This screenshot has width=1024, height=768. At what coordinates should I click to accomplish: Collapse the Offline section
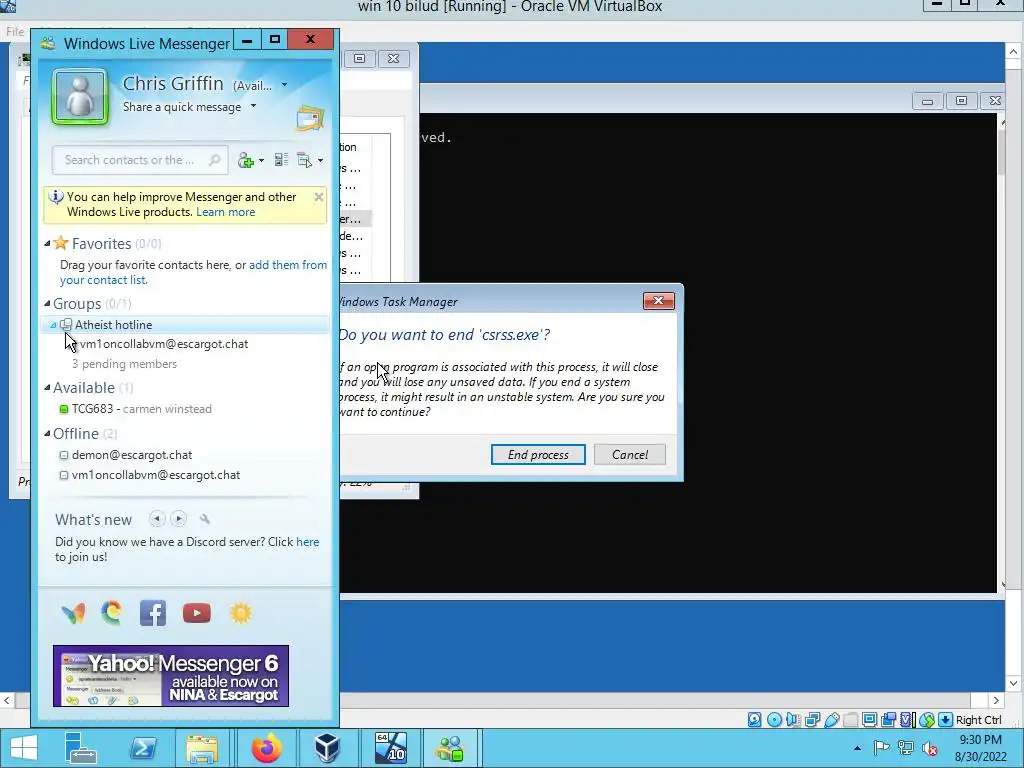click(x=47, y=434)
